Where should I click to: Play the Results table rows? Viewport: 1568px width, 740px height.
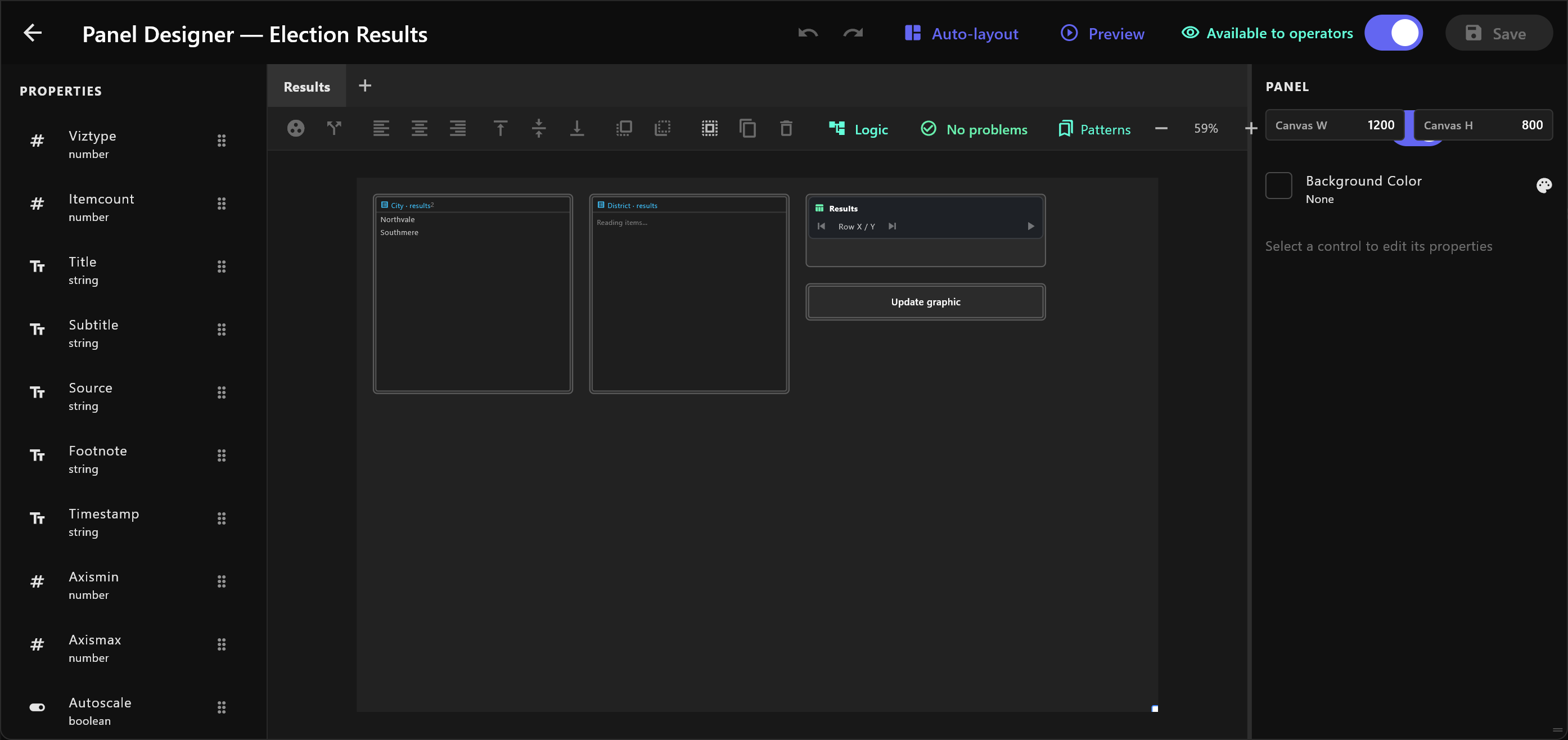point(1030,227)
